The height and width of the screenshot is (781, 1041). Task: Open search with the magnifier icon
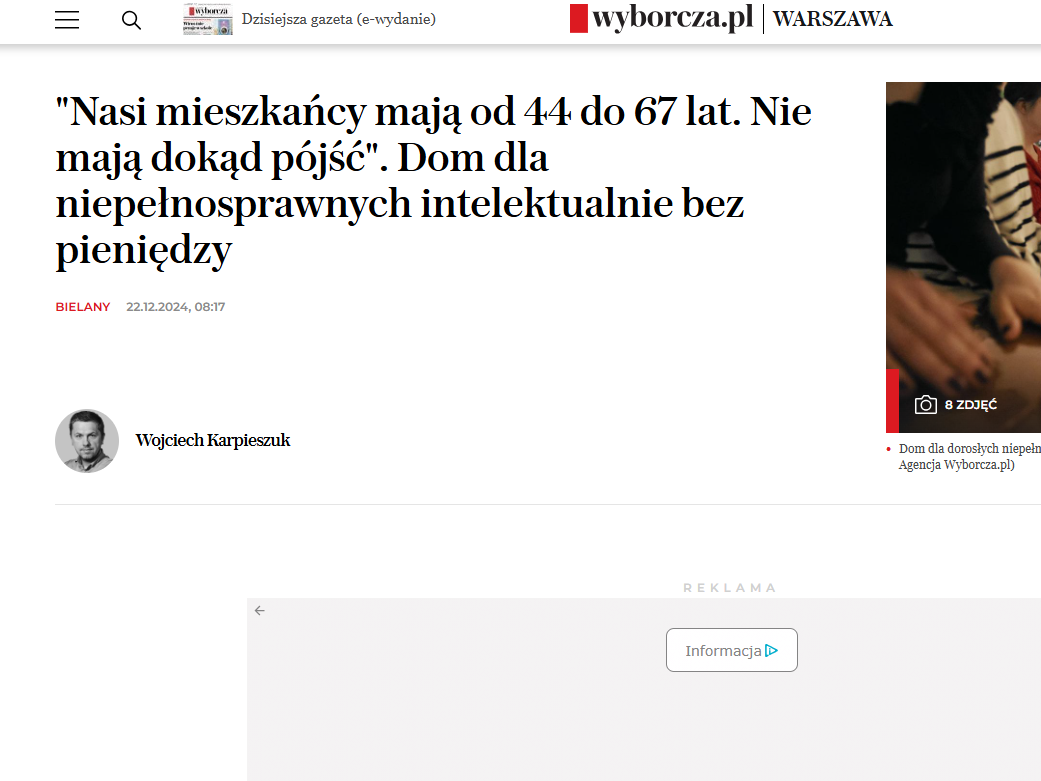click(131, 21)
